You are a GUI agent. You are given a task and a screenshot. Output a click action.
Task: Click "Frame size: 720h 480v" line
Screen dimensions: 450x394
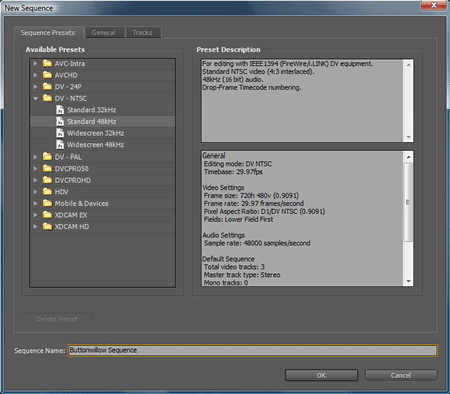(252, 195)
